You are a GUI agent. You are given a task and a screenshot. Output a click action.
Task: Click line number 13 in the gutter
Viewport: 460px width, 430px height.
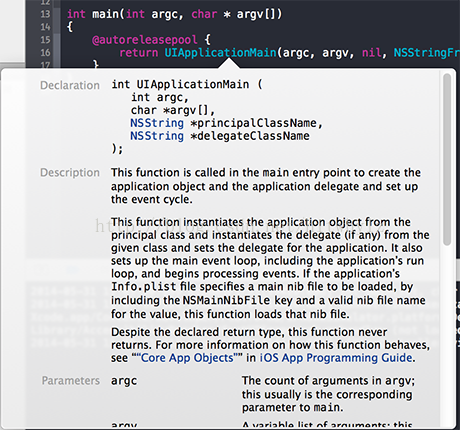tap(45, 14)
